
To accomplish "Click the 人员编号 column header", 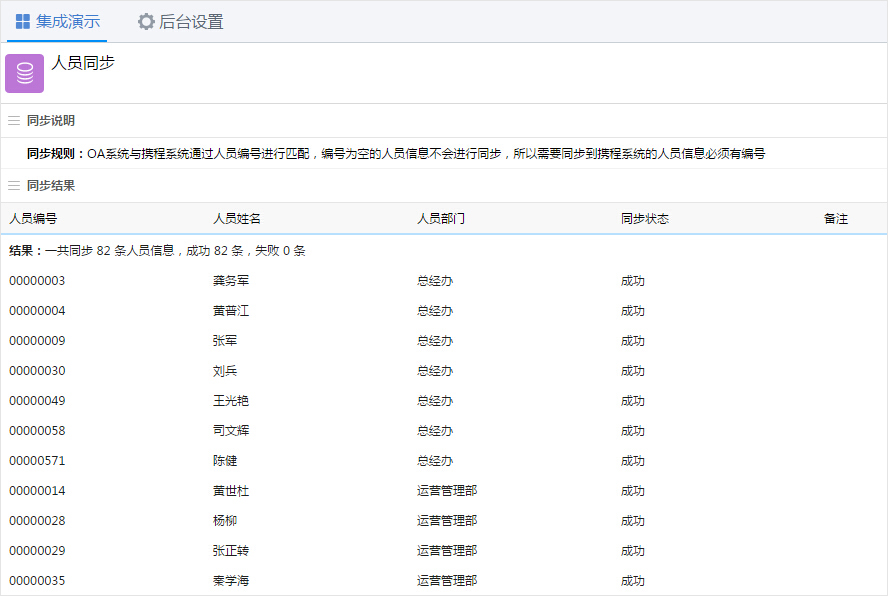I will tap(33, 219).
